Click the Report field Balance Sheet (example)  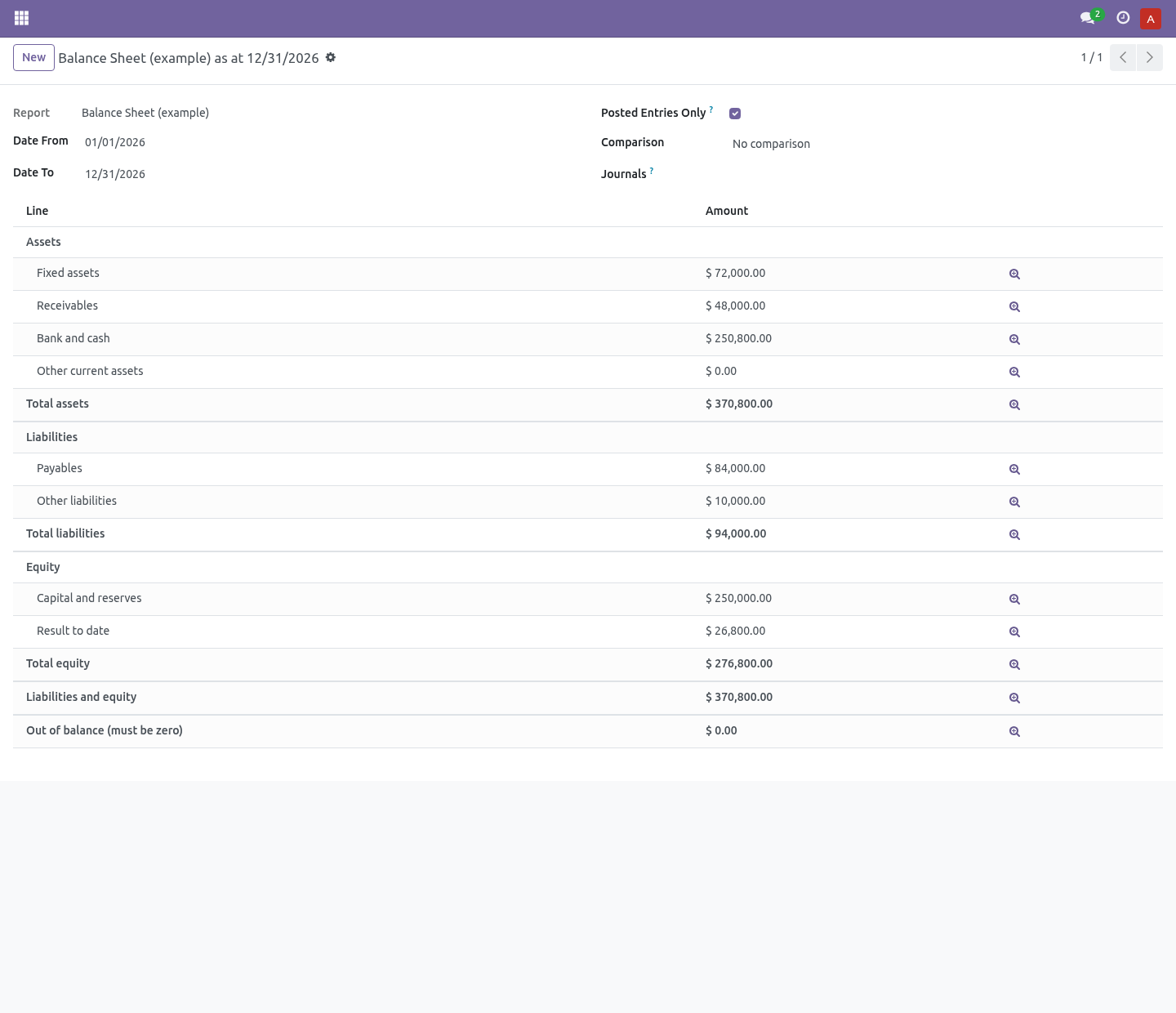tap(145, 113)
